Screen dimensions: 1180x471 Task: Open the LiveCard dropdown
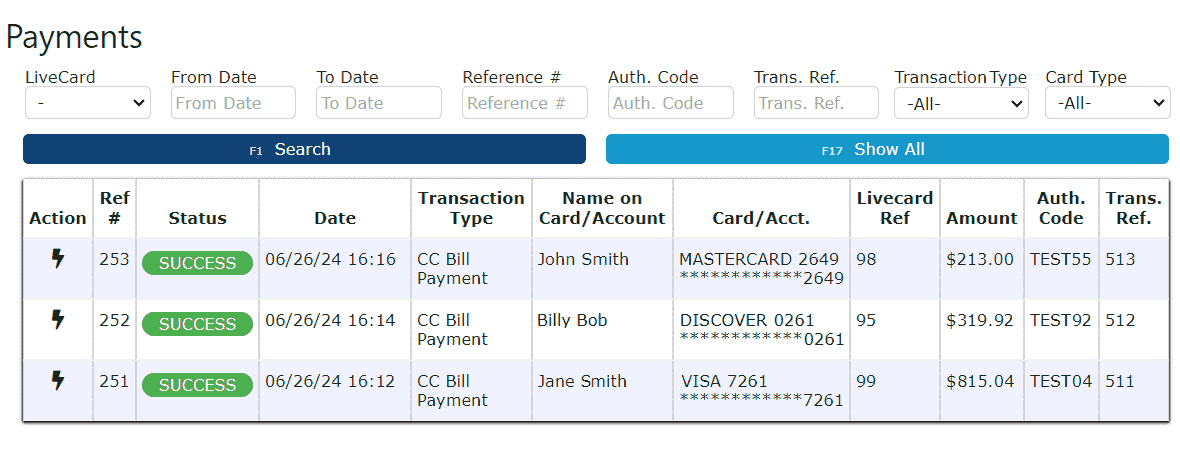pos(87,103)
